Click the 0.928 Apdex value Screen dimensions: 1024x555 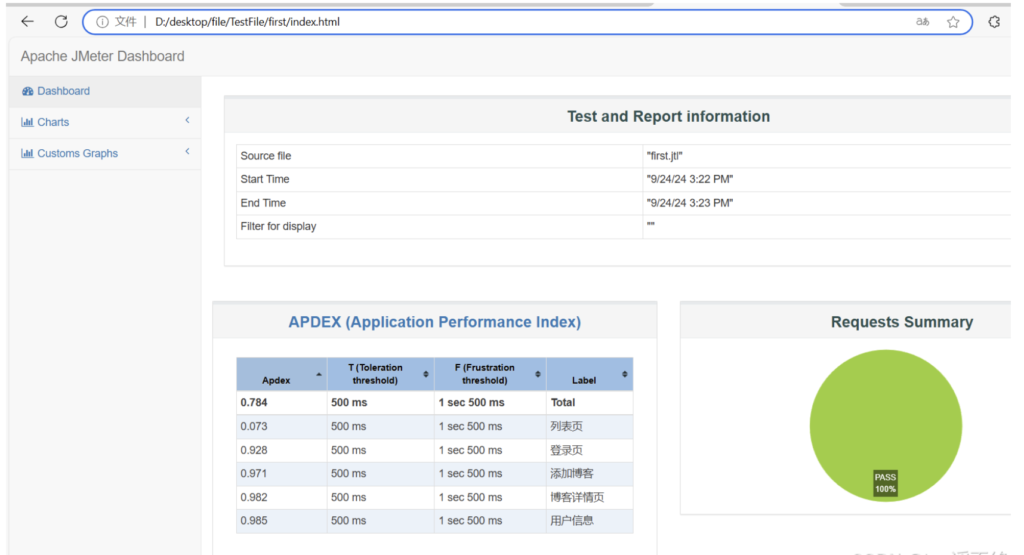click(x=253, y=450)
